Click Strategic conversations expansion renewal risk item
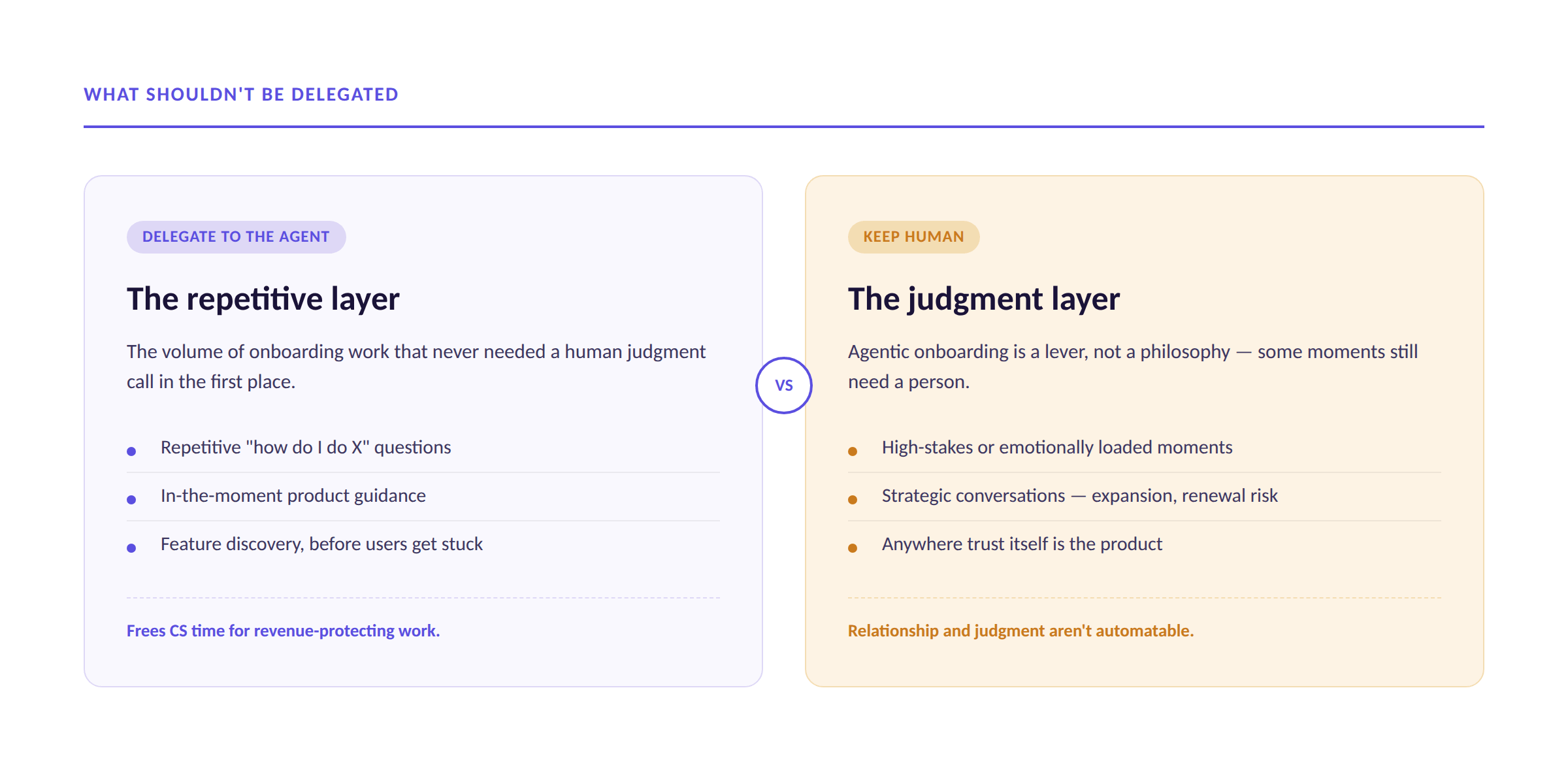Screen dimensions: 1568x771 click(x=1079, y=496)
